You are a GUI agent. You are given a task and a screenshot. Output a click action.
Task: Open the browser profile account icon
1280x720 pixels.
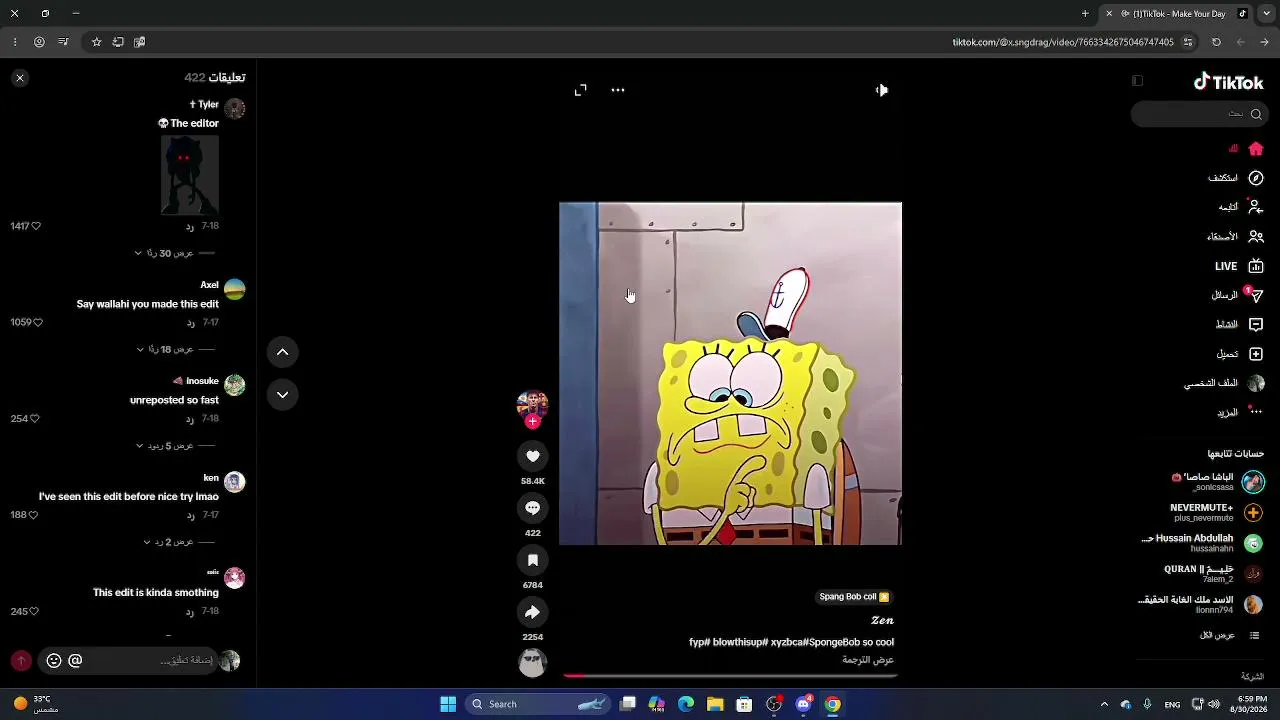click(x=39, y=42)
